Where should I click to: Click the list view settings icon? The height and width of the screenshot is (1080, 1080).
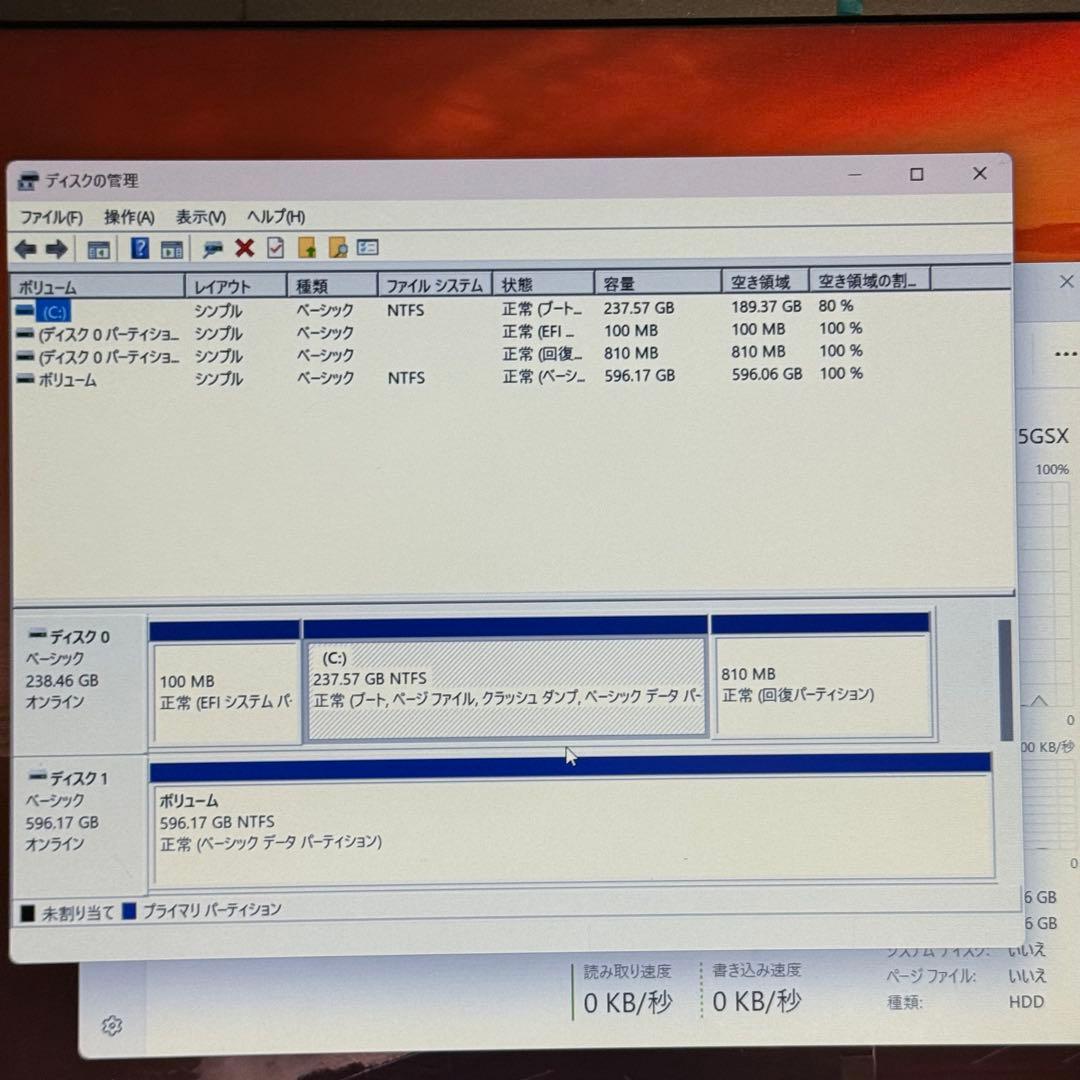pos(368,247)
